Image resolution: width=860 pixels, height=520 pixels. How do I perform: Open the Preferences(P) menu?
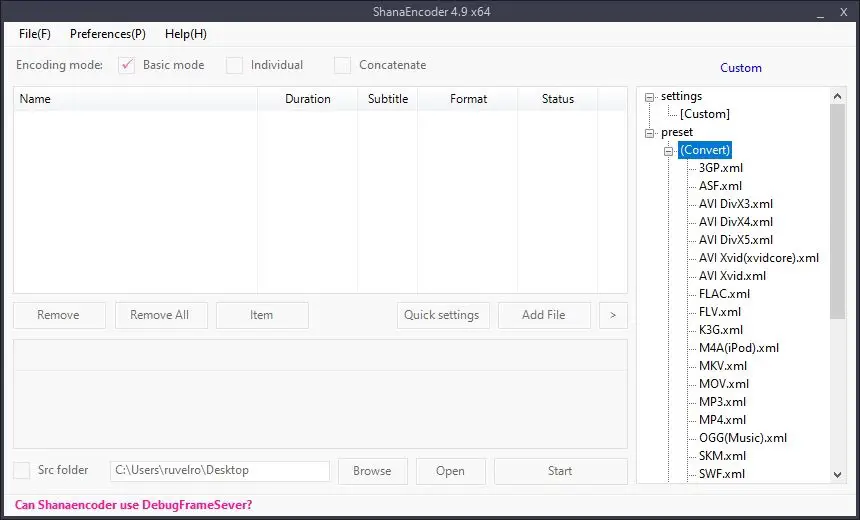[x=108, y=34]
